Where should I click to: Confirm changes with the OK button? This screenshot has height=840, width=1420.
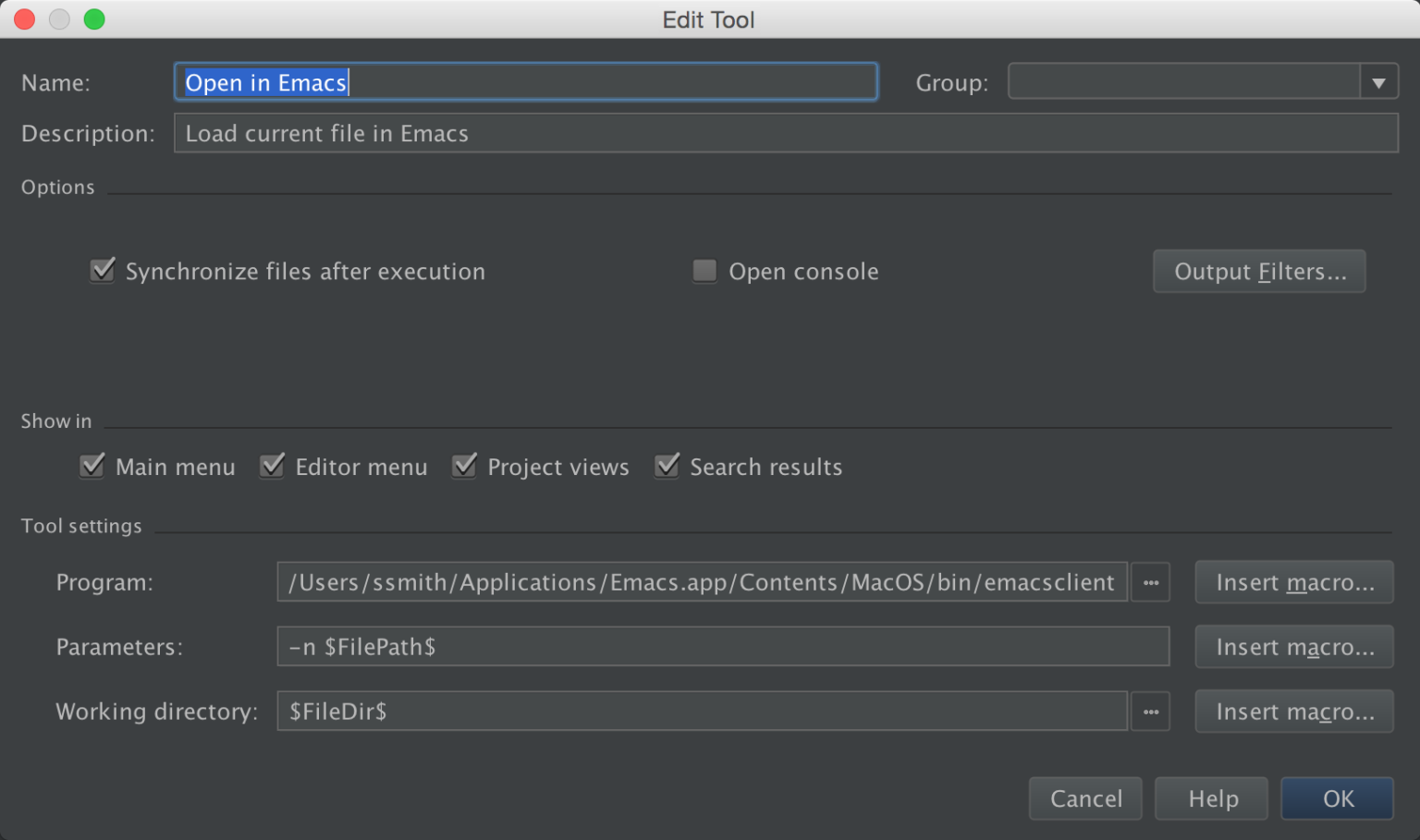click(1337, 798)
